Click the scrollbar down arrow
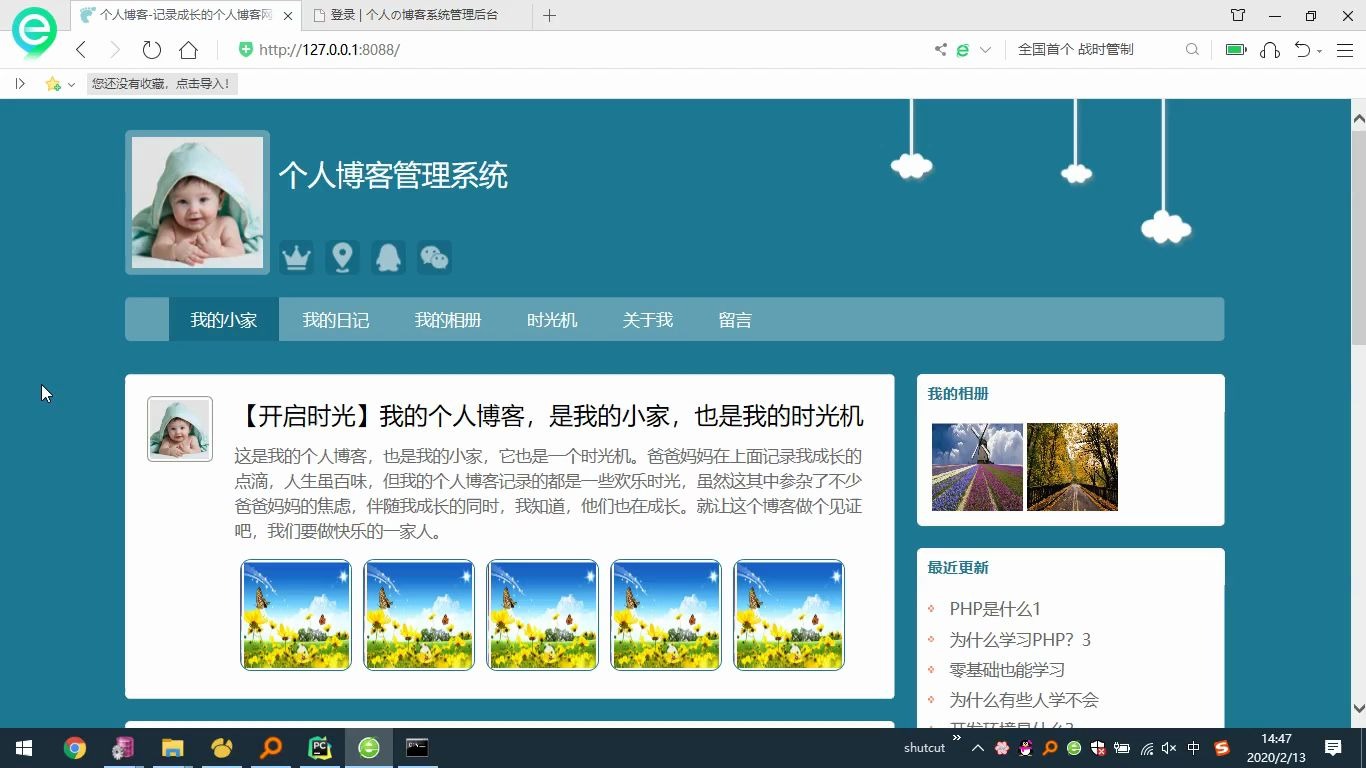 1358,708
